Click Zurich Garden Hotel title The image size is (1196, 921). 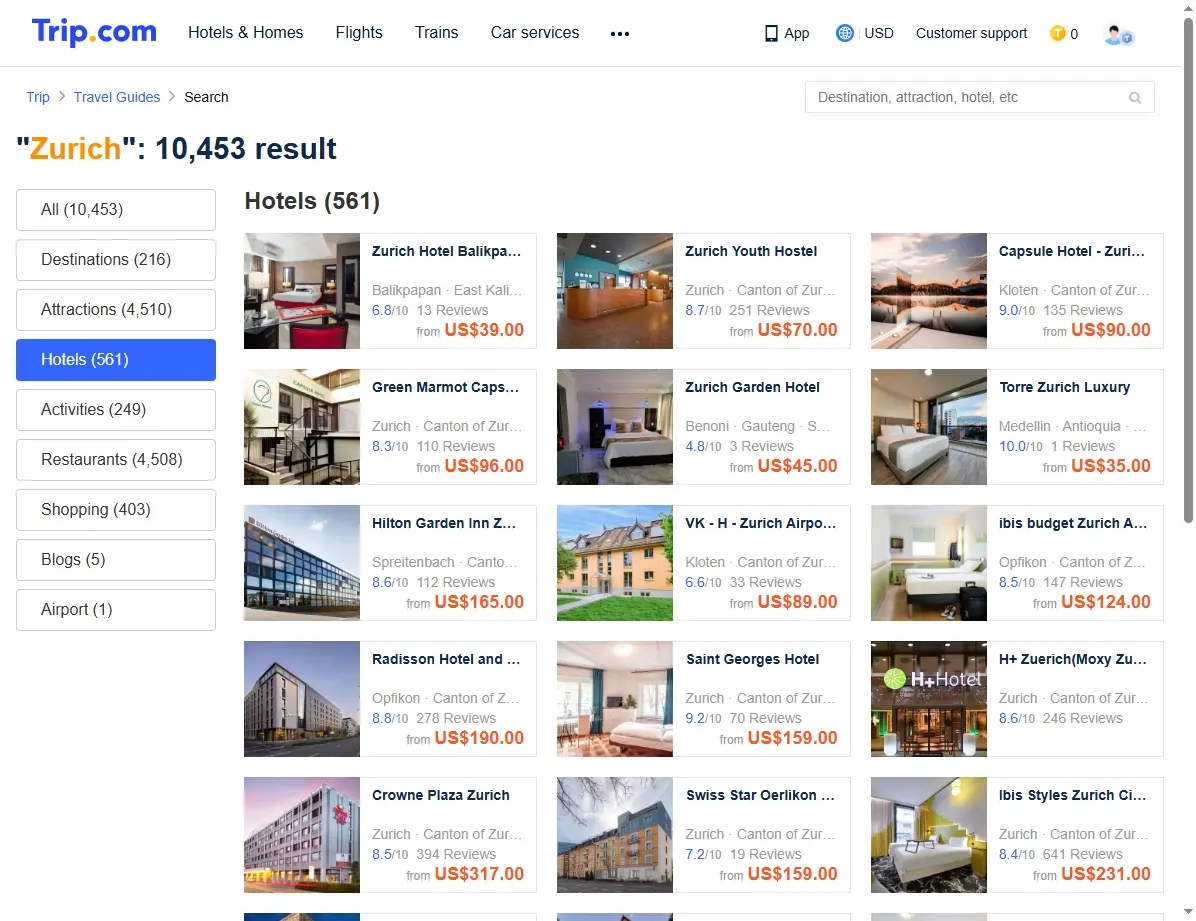752,387
